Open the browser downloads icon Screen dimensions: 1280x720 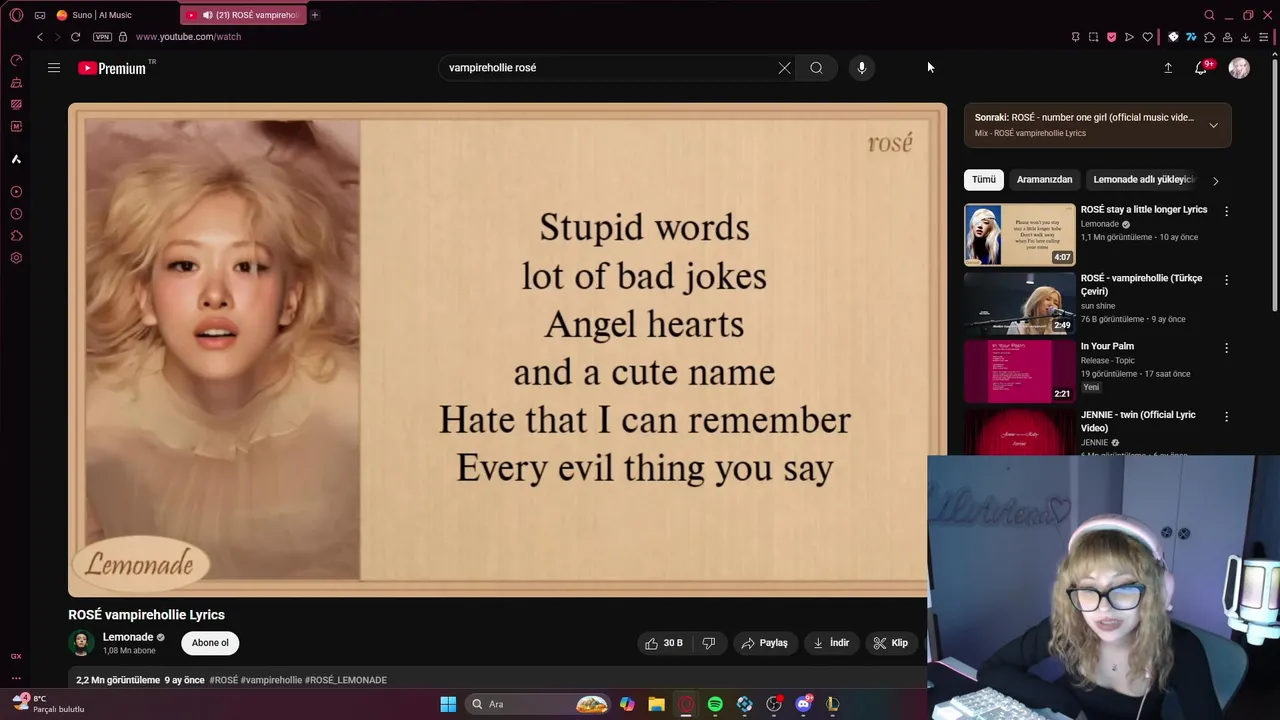click(x=1245, y=37)
